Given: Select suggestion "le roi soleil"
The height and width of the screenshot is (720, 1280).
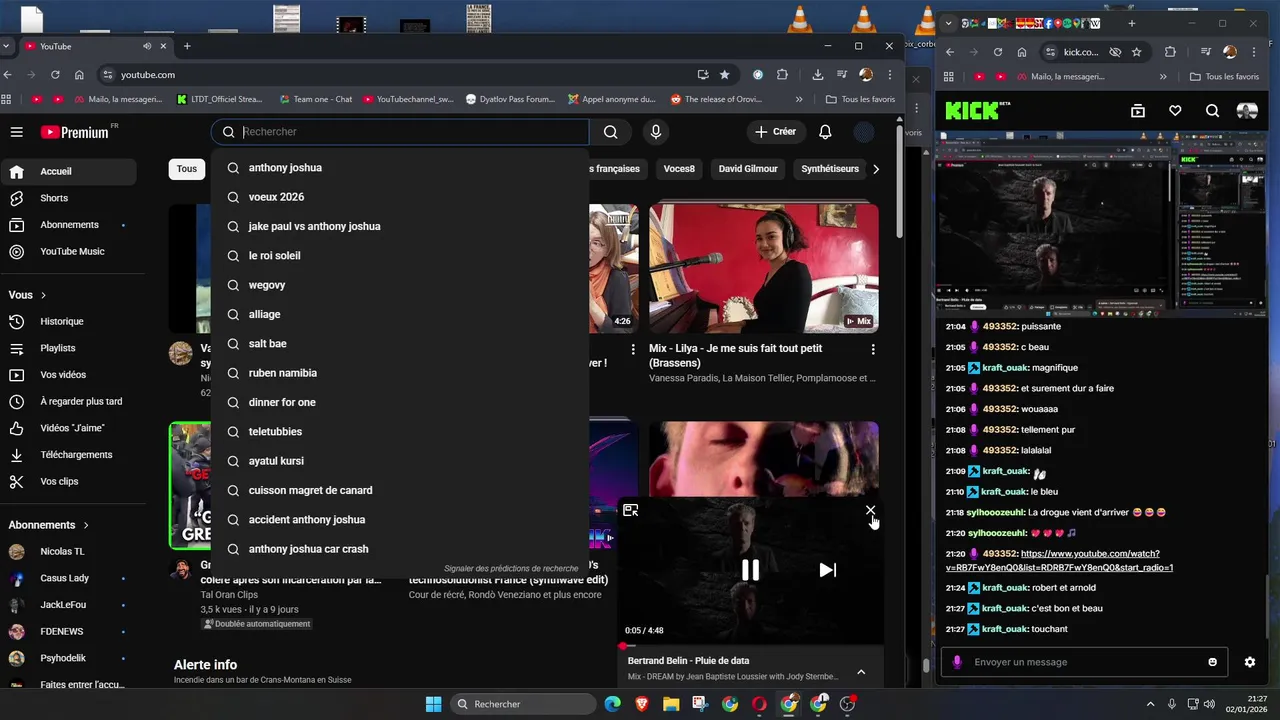Looking at the screenshot, I should tap(400, 256).
